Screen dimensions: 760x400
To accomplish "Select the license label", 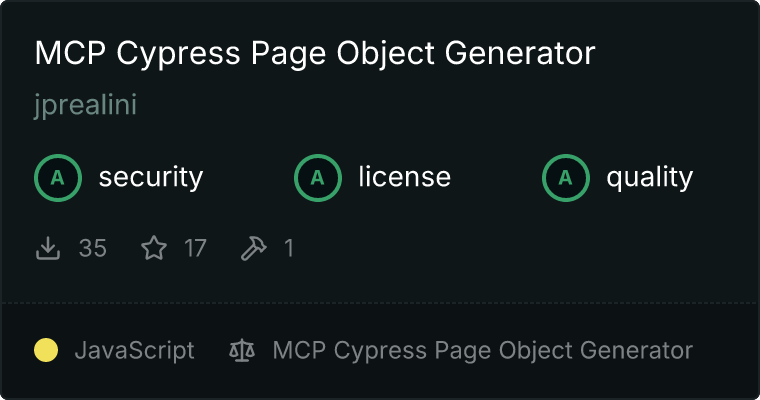I will click(405, 177).
